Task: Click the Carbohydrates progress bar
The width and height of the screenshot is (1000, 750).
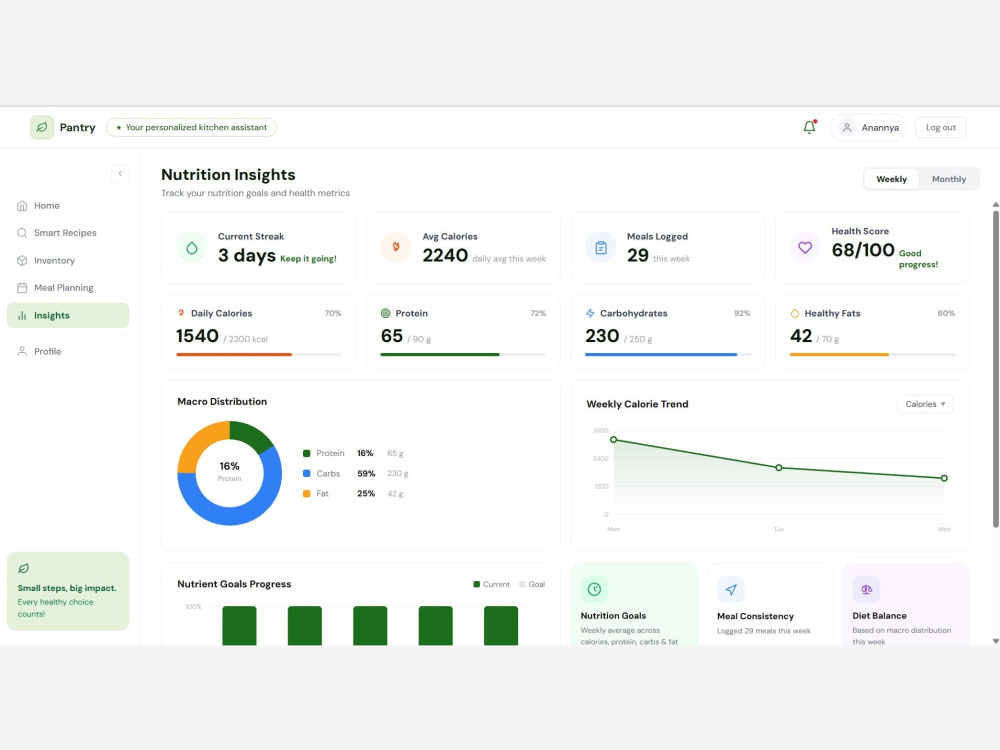Action: (668, 354)
